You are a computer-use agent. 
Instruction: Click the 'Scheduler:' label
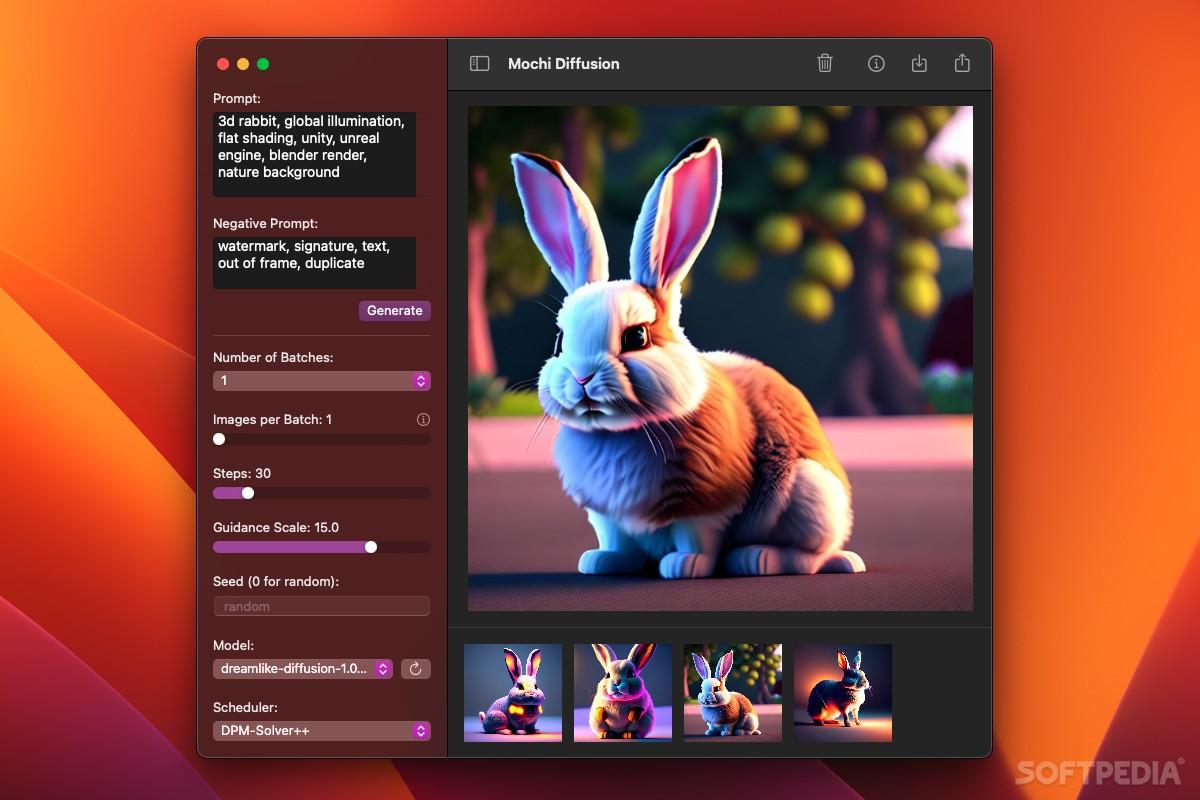point(245,707)
